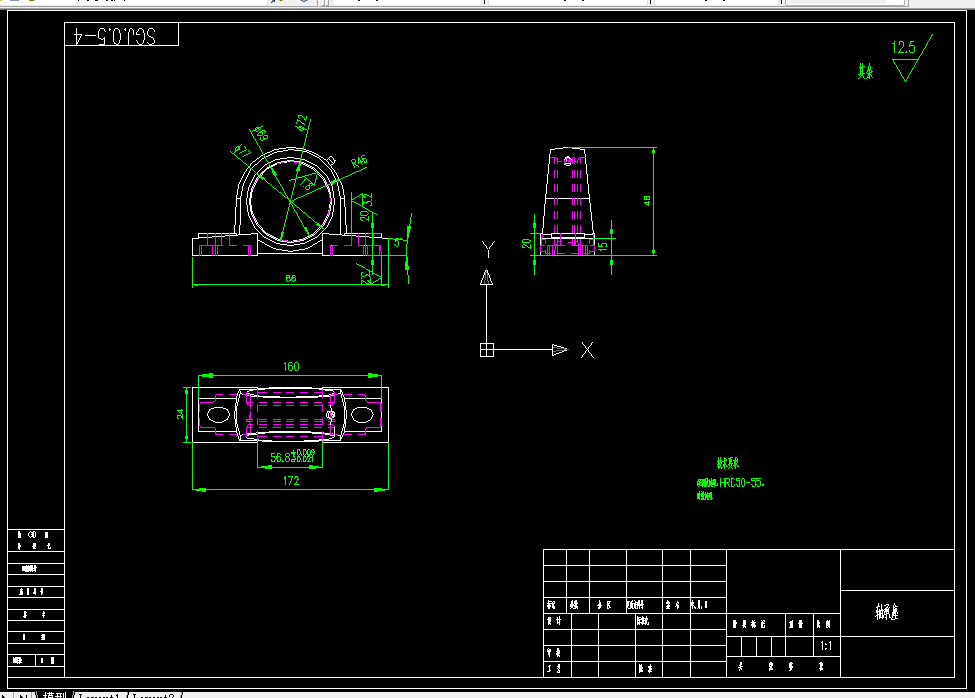Select the 12.5 surface roughness value

click(903, 48)
